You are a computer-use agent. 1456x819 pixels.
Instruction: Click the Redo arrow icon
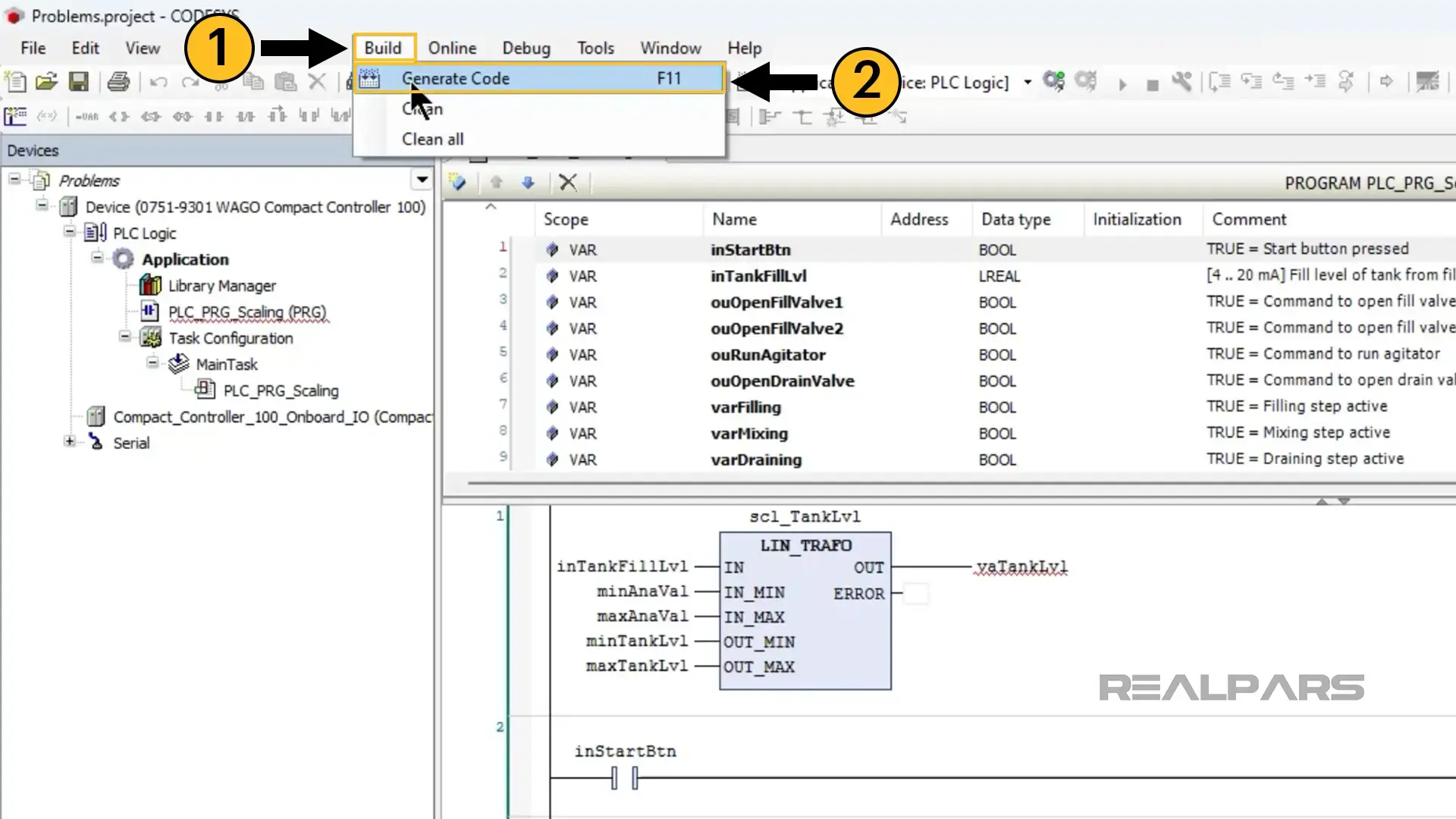click(190, 82)
